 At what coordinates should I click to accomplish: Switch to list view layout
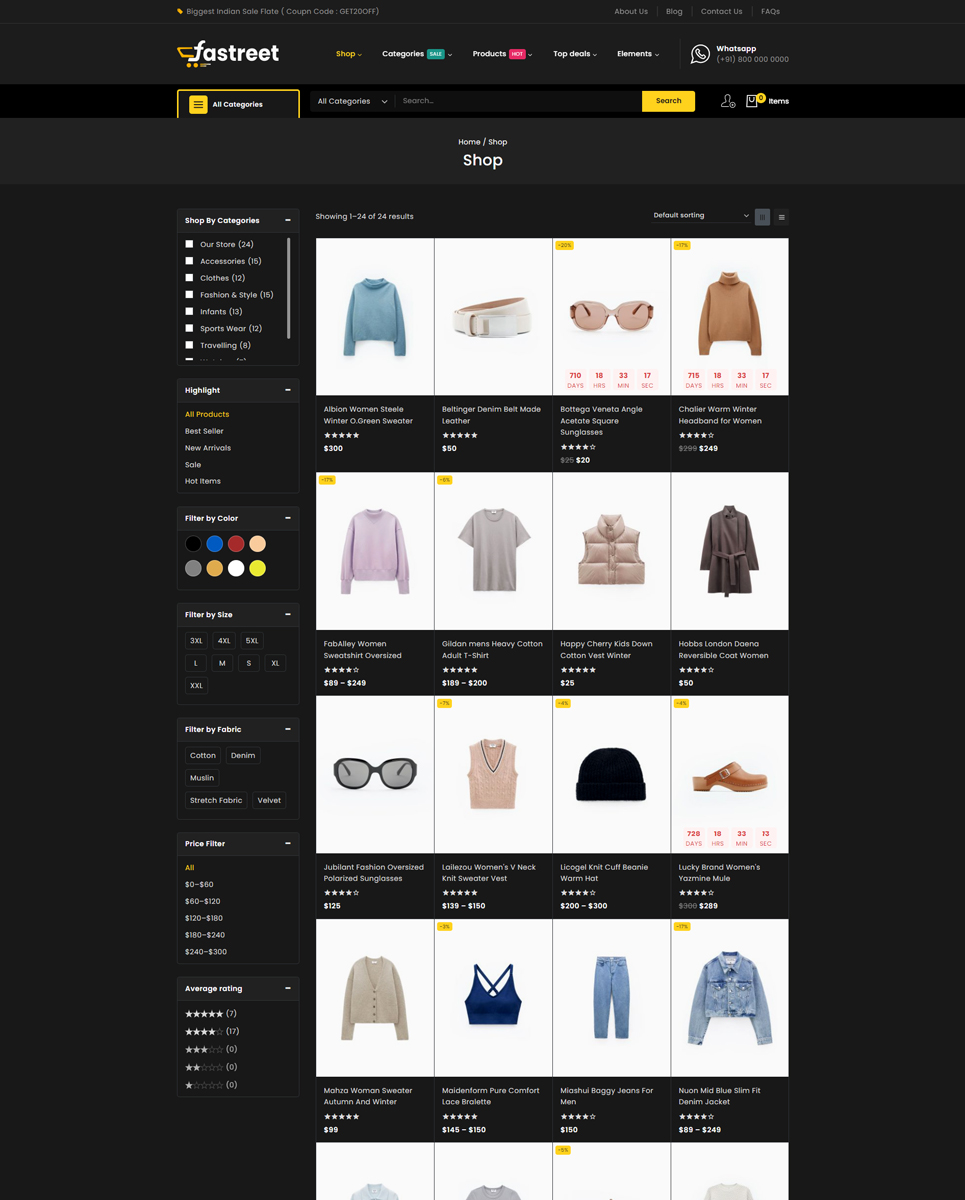click(x=781, y=217)
